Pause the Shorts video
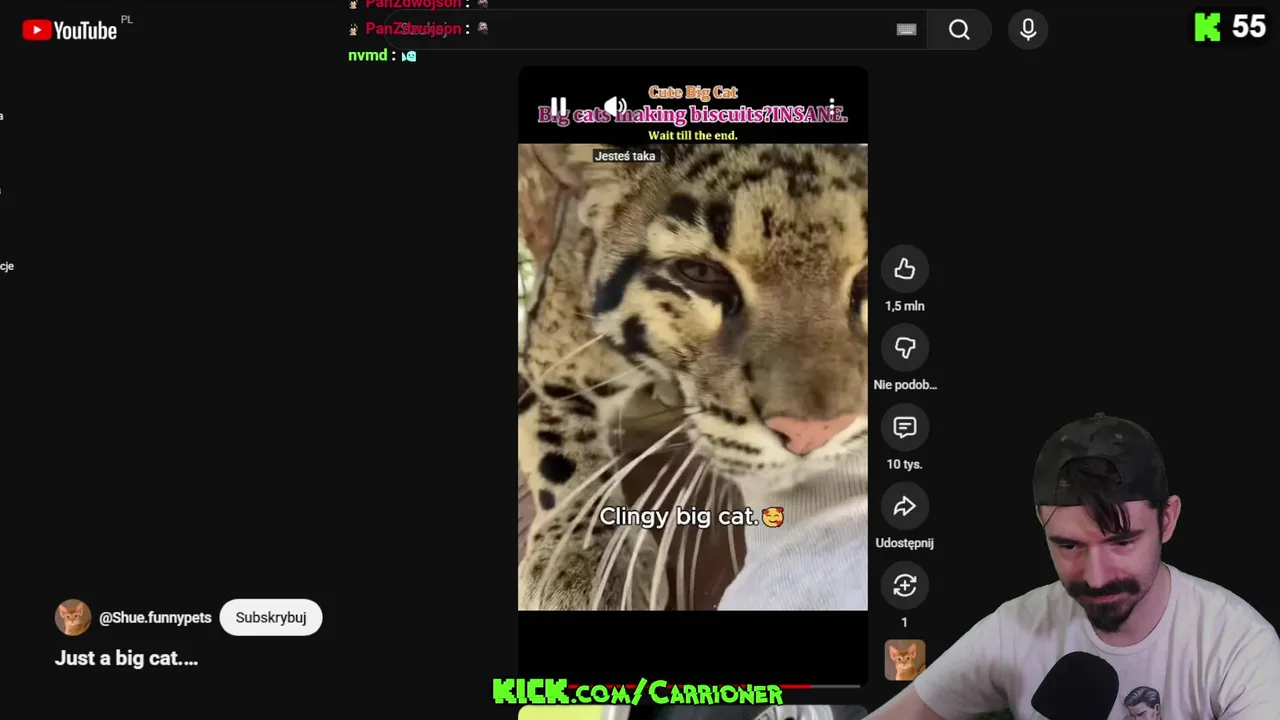The image size is (1280, 720). [x=558, y=107]
